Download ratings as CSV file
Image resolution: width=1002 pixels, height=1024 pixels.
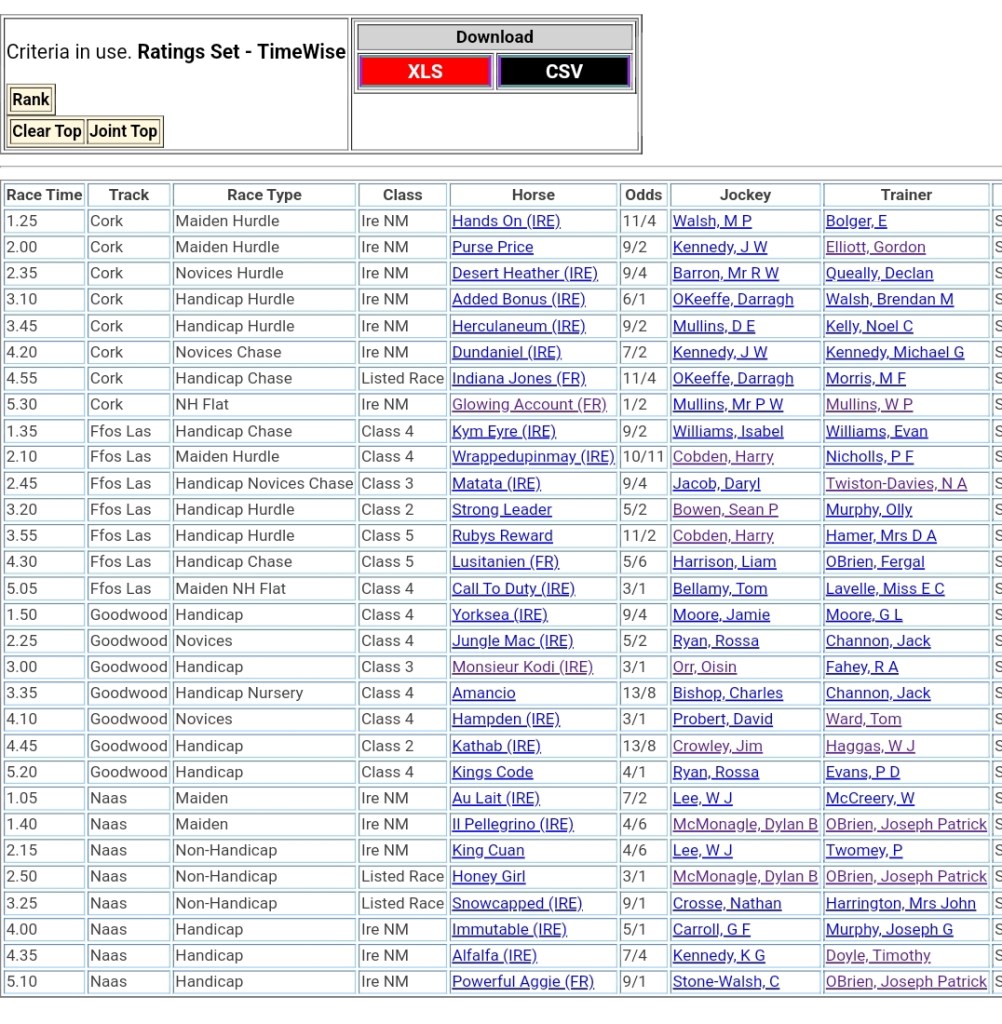pos(564,72)
